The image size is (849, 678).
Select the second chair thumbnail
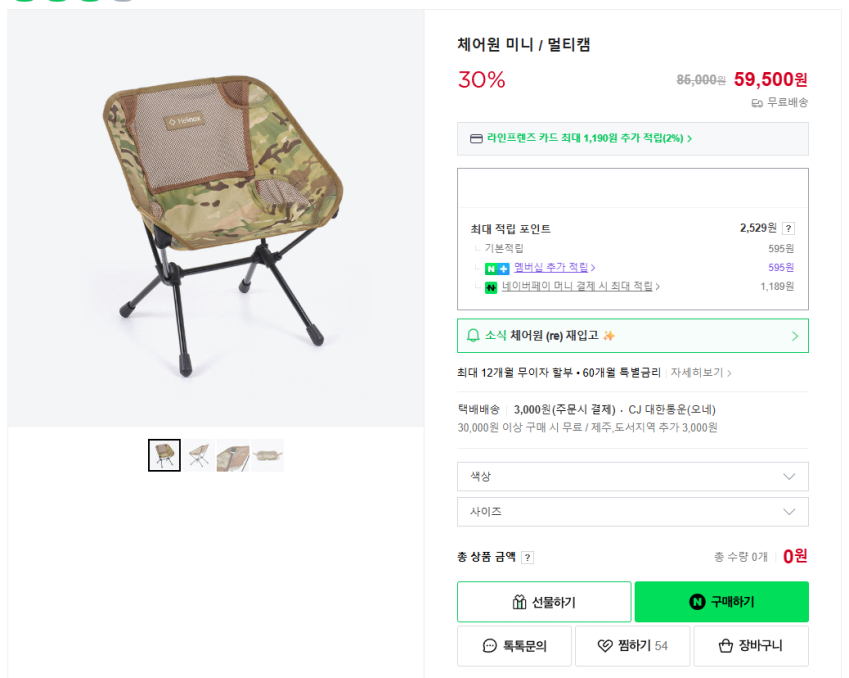point(198,455)
